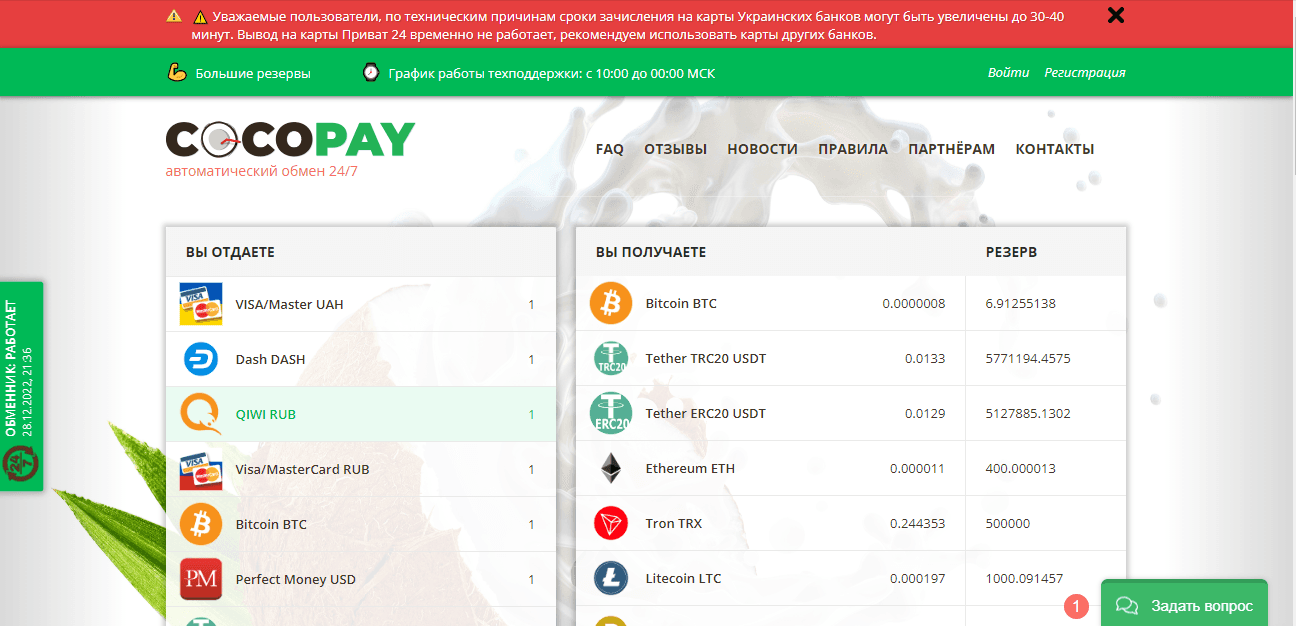The width and height of the screenshot is (1296, 626).
Task: Click the Tether ERC20 USDT icon
Action: click(x=611, y=413)
